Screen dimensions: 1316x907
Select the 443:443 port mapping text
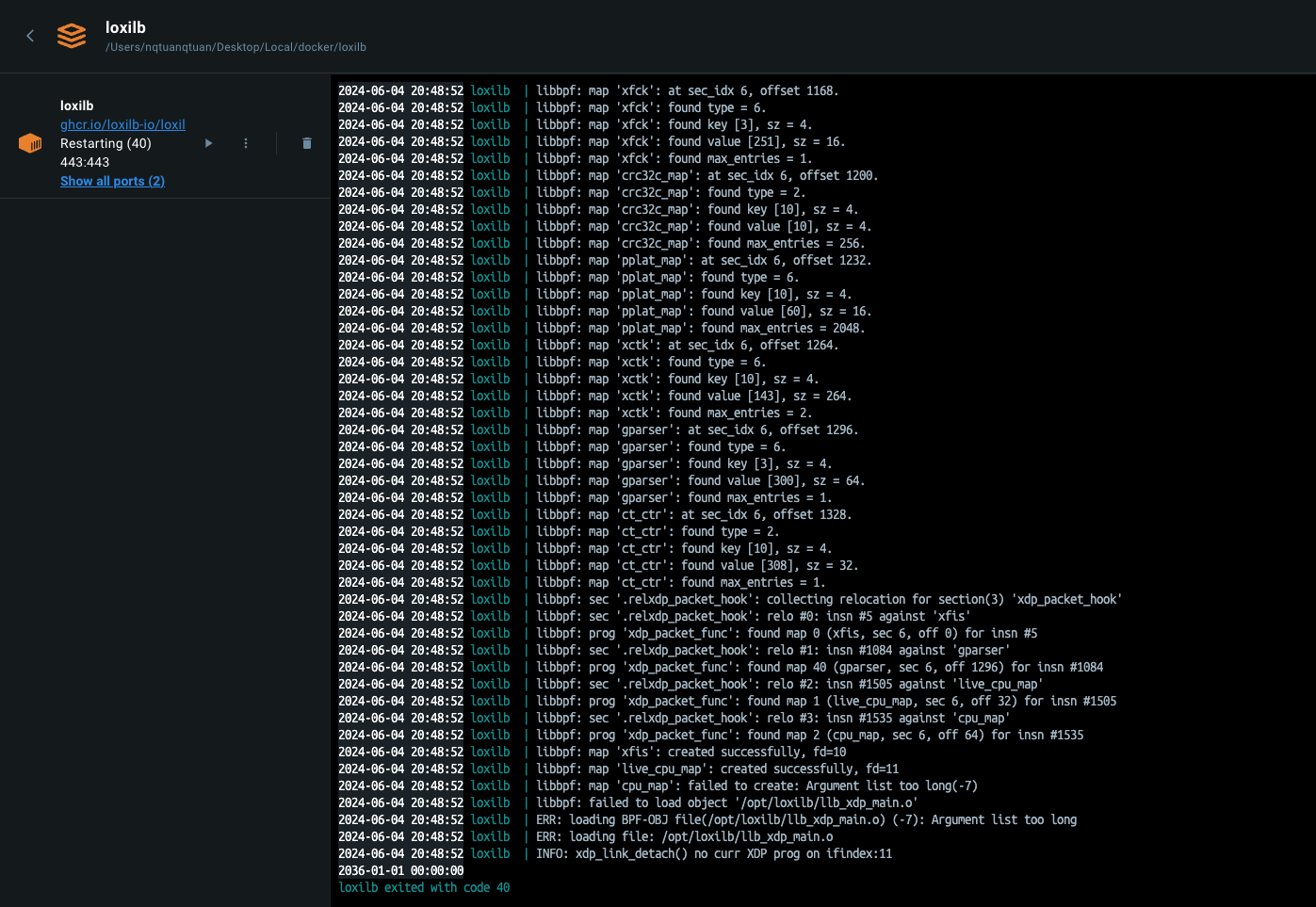pyautogui.click(x=85, y=162)
